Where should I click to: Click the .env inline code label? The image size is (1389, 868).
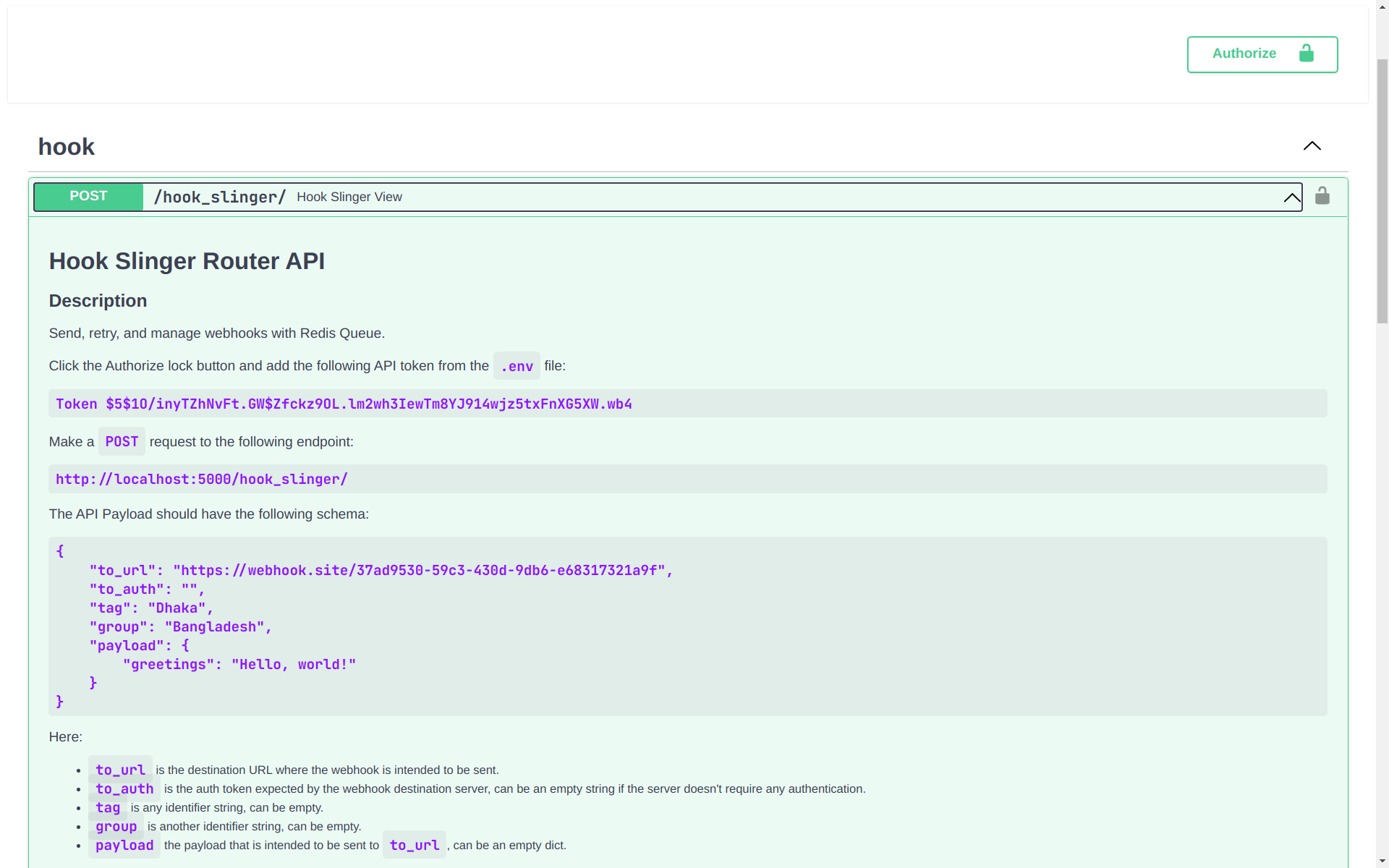click(x=517, y=367)
